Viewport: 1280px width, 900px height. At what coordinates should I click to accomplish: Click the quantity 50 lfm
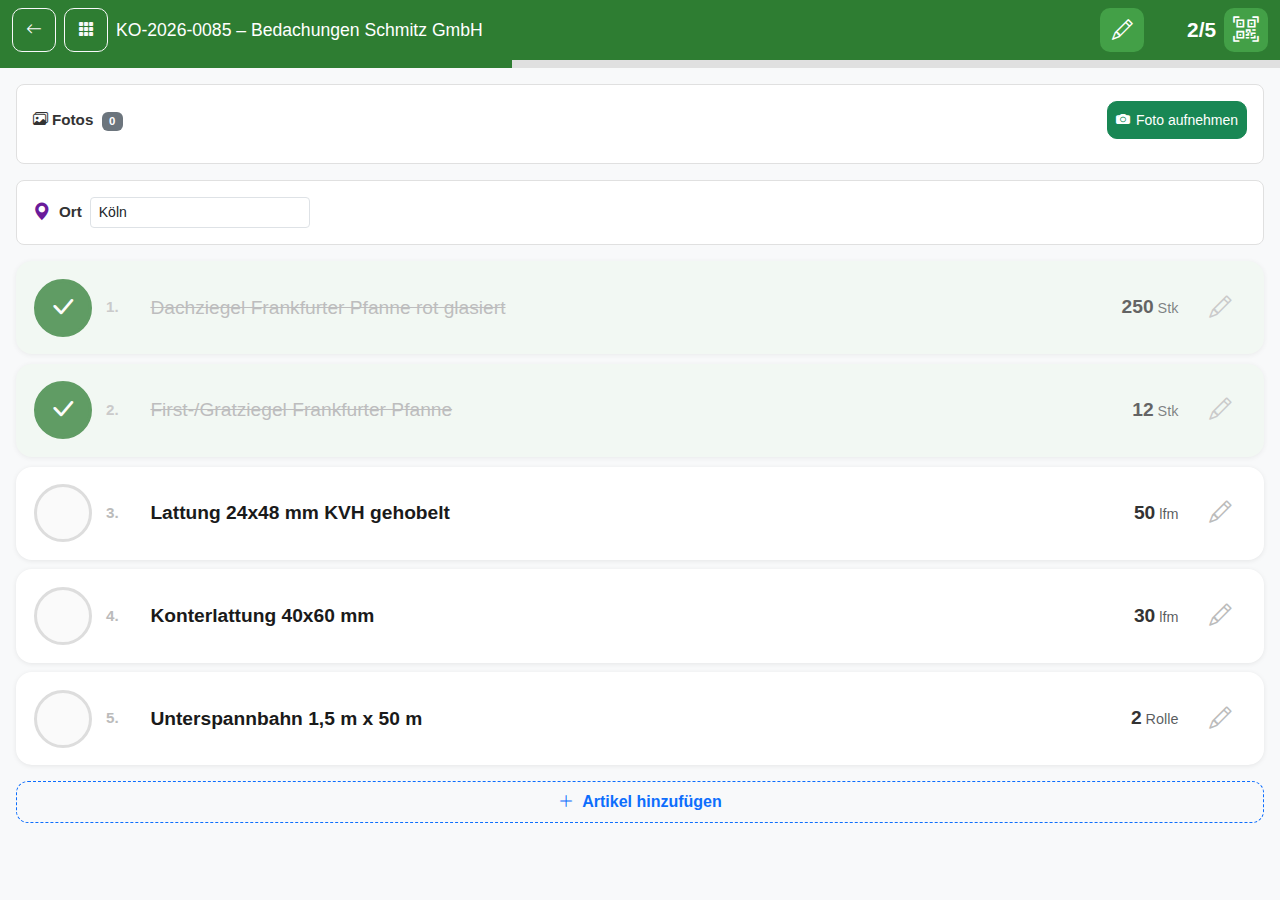[1156, 513]
